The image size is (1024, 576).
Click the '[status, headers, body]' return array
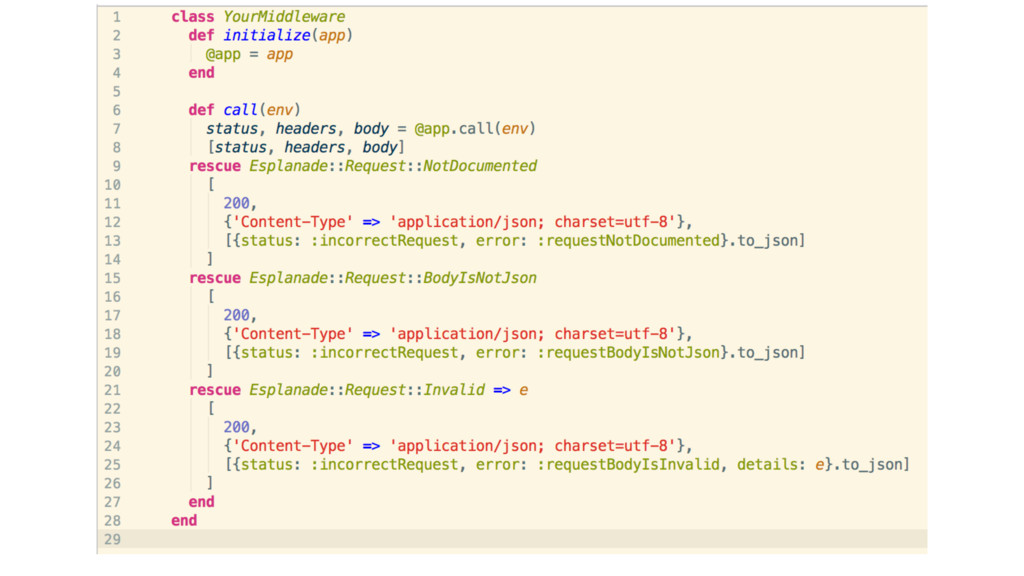tap(306, 148)
